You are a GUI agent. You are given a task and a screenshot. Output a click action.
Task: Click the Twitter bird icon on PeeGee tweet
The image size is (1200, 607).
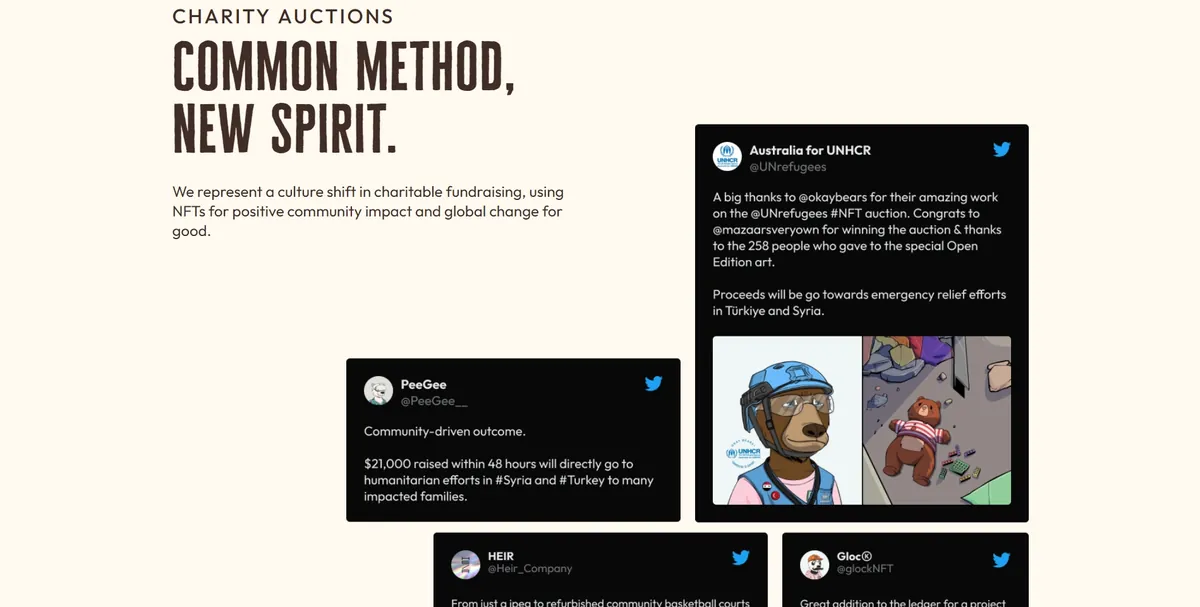653,383
